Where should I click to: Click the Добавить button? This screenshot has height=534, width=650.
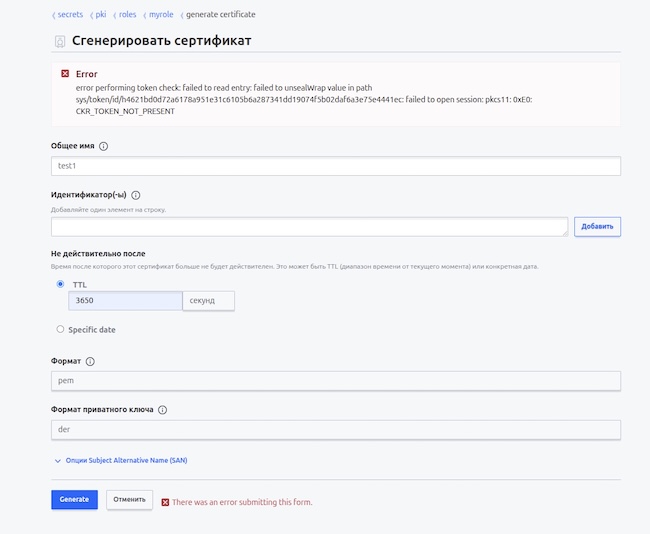click(597, 226)
